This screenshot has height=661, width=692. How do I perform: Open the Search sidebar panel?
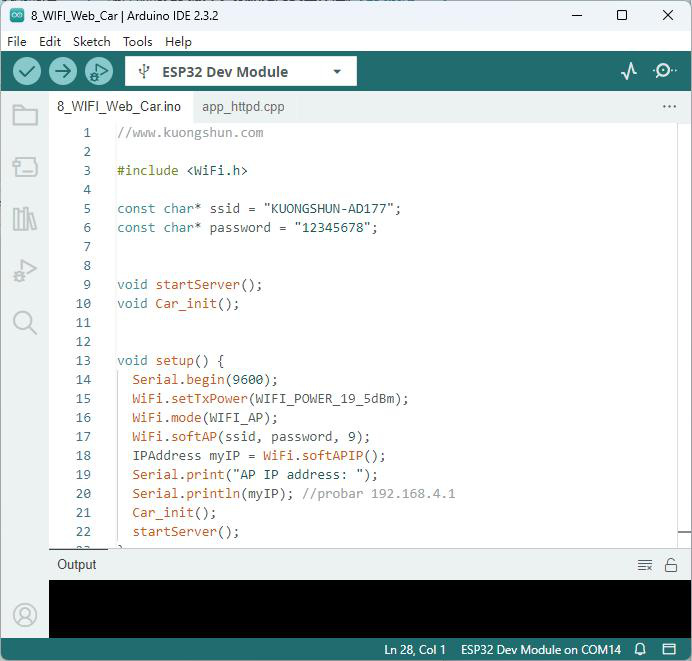[25, 322]
